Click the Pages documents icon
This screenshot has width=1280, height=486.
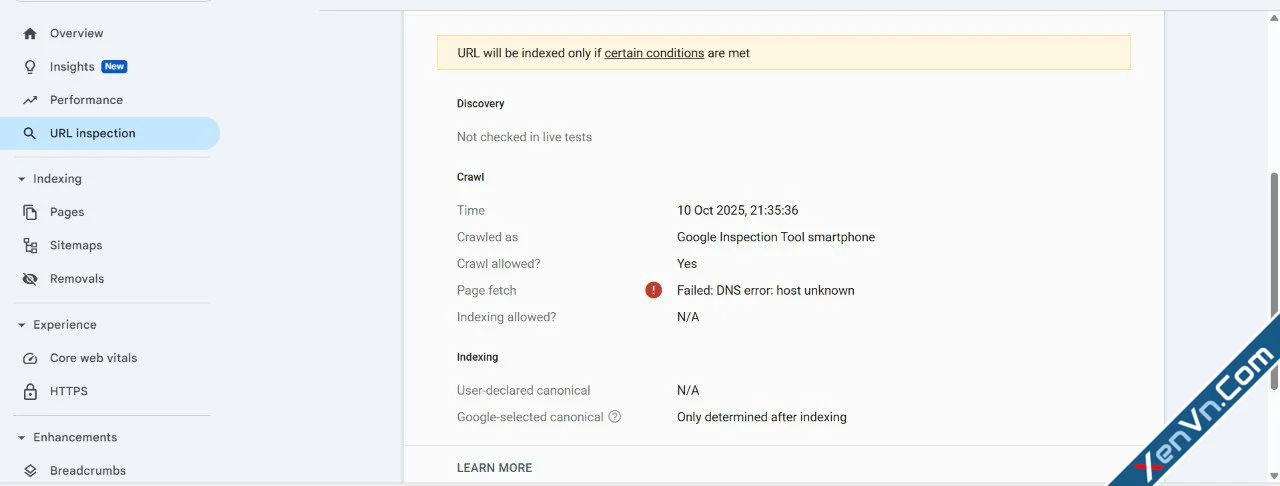click(x=30, y=212)
